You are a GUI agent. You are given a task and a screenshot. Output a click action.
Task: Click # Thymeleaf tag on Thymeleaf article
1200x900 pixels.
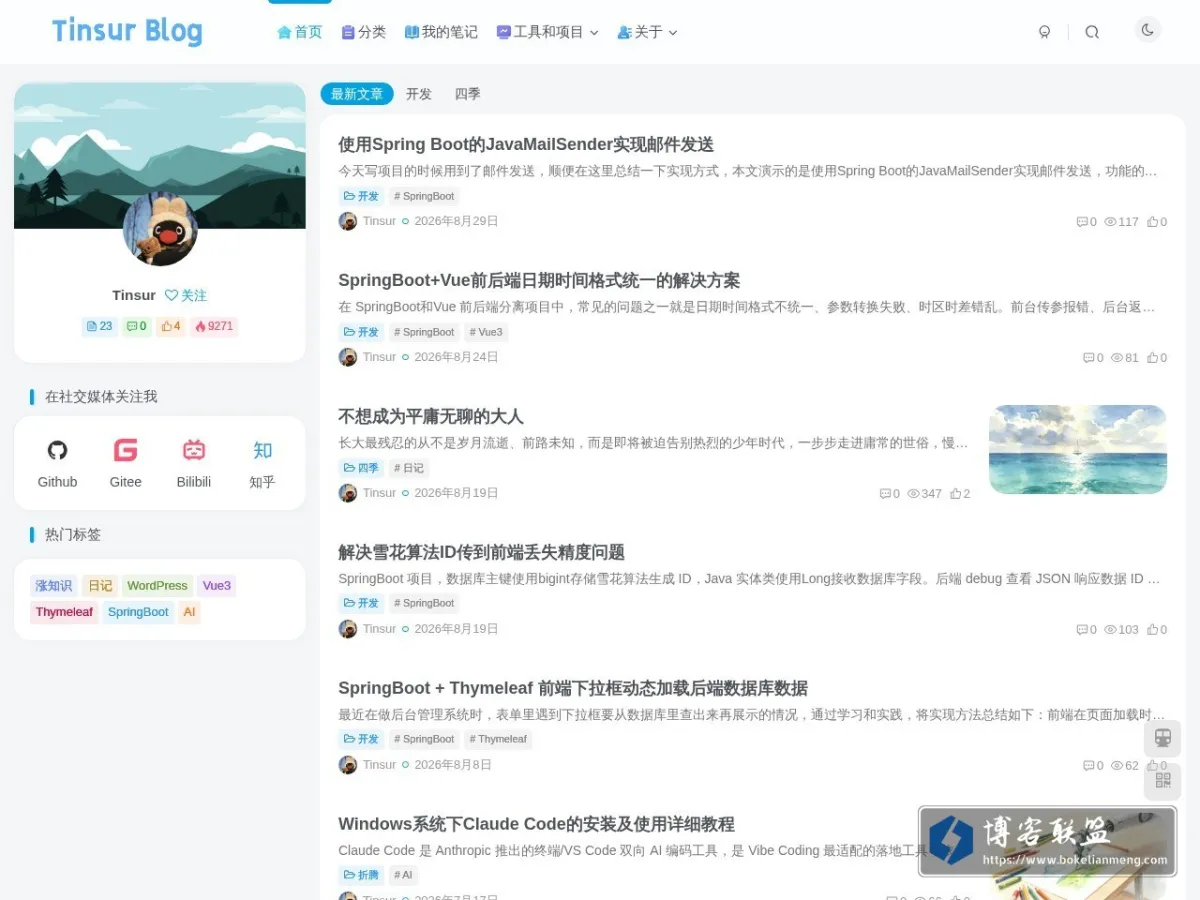(x=498, y=740)
